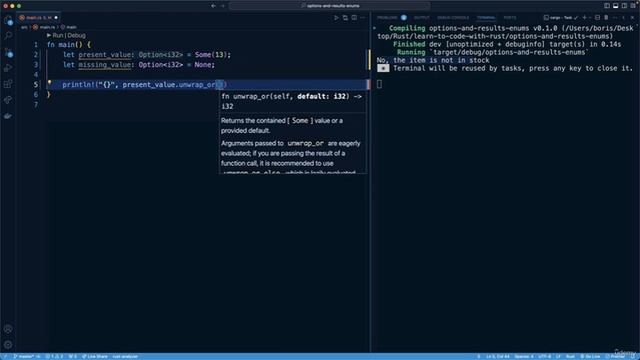
Task: Open the Search view in activity bar
Action: pyautogui.click(x=8, y=36)
